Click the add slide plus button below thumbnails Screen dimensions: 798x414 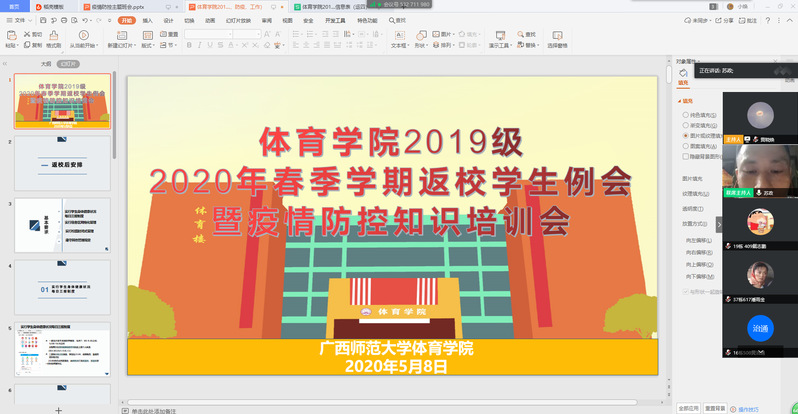59,410
